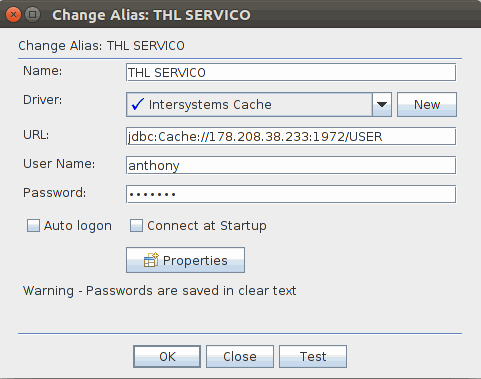Click the maximize window button in title bar

click(x=33, y=15)
